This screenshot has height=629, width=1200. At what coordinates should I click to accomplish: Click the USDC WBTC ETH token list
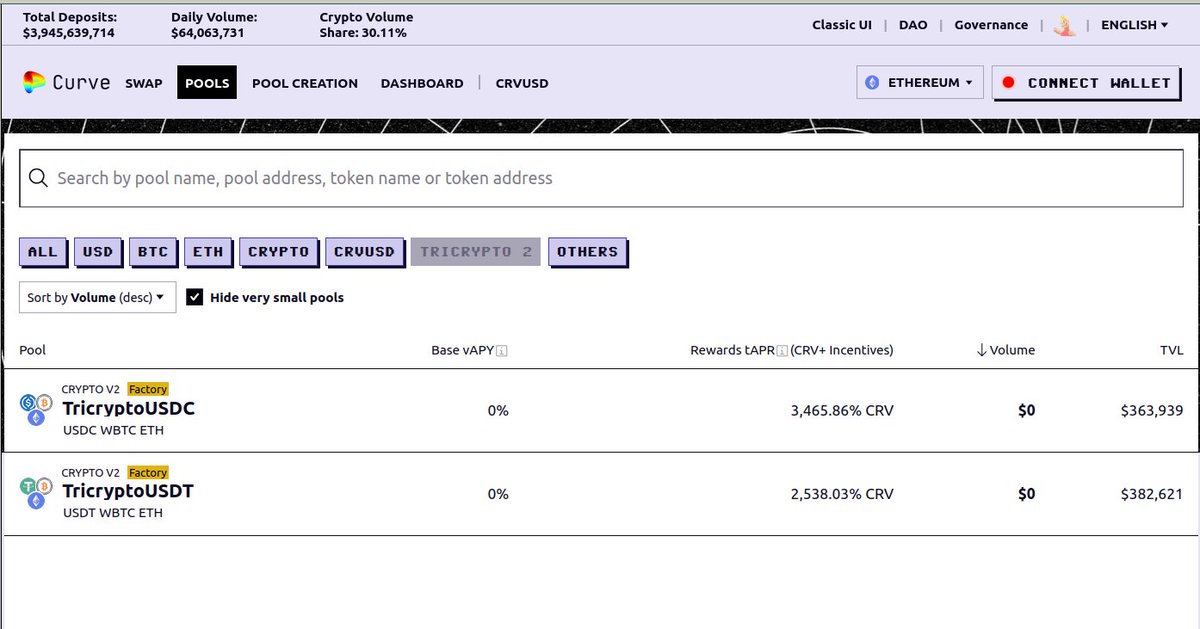click(x=113, y=430)
